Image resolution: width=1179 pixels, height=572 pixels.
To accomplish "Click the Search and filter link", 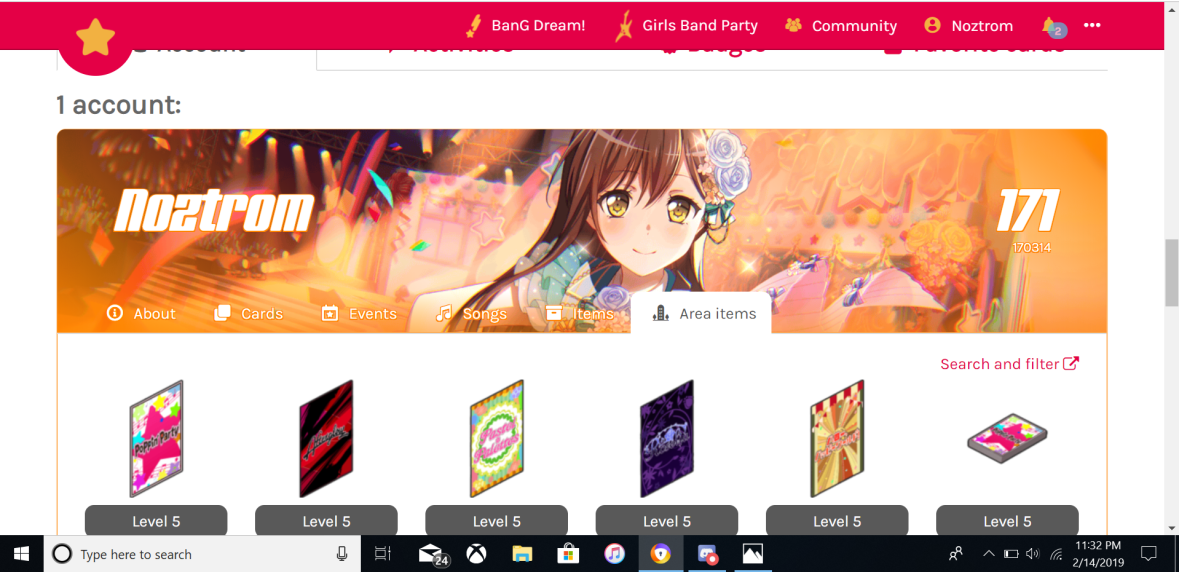I will click(x=1009, y=364).
